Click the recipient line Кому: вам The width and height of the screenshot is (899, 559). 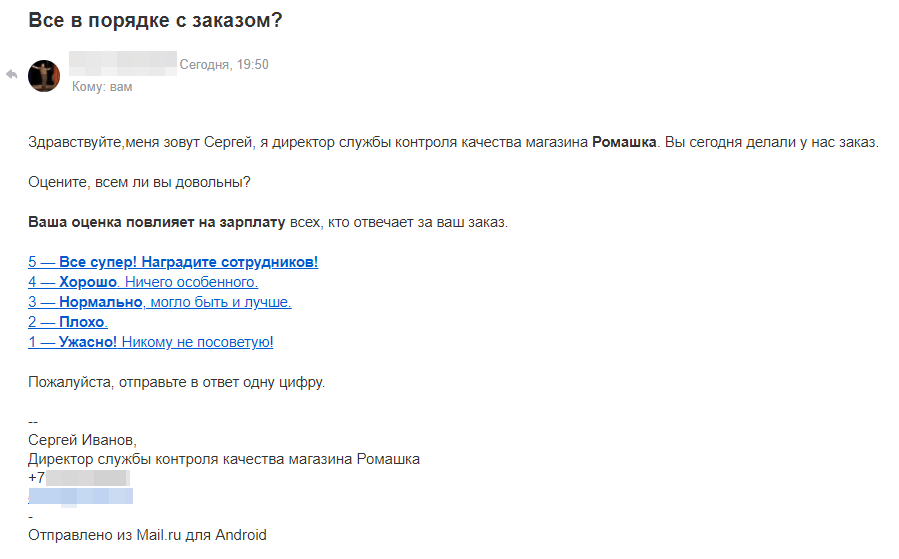[102, 87]
